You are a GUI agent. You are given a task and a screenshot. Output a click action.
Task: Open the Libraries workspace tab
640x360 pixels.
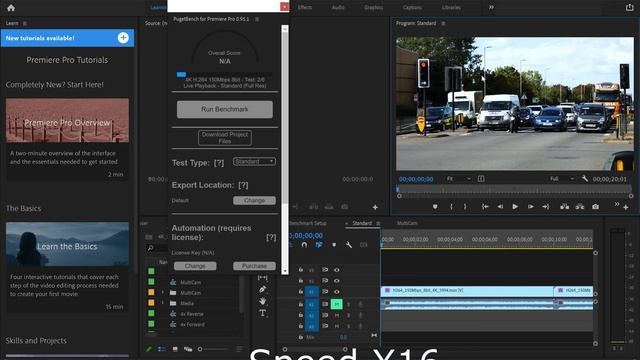point(451,7)
